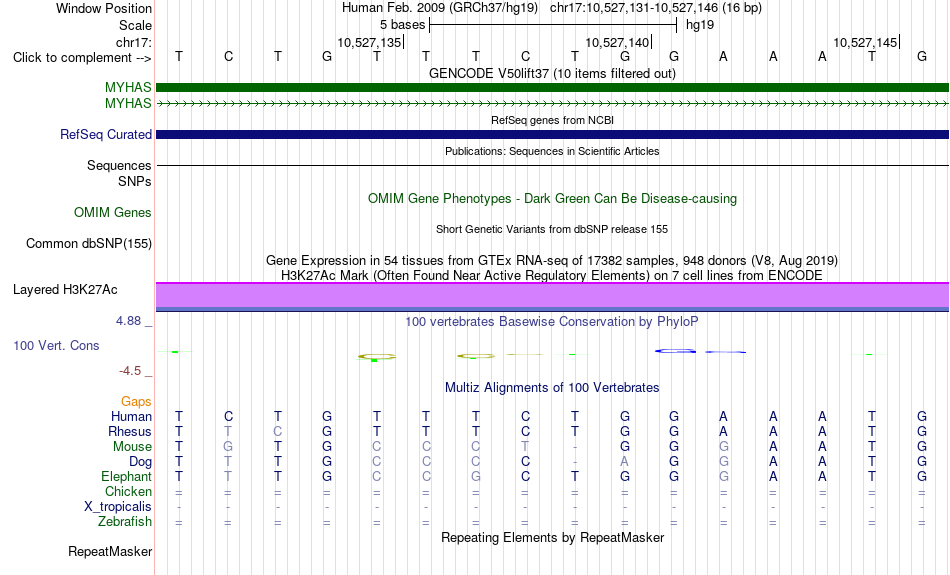Click the 10,527,140 ruler position

tap(617, 42)
